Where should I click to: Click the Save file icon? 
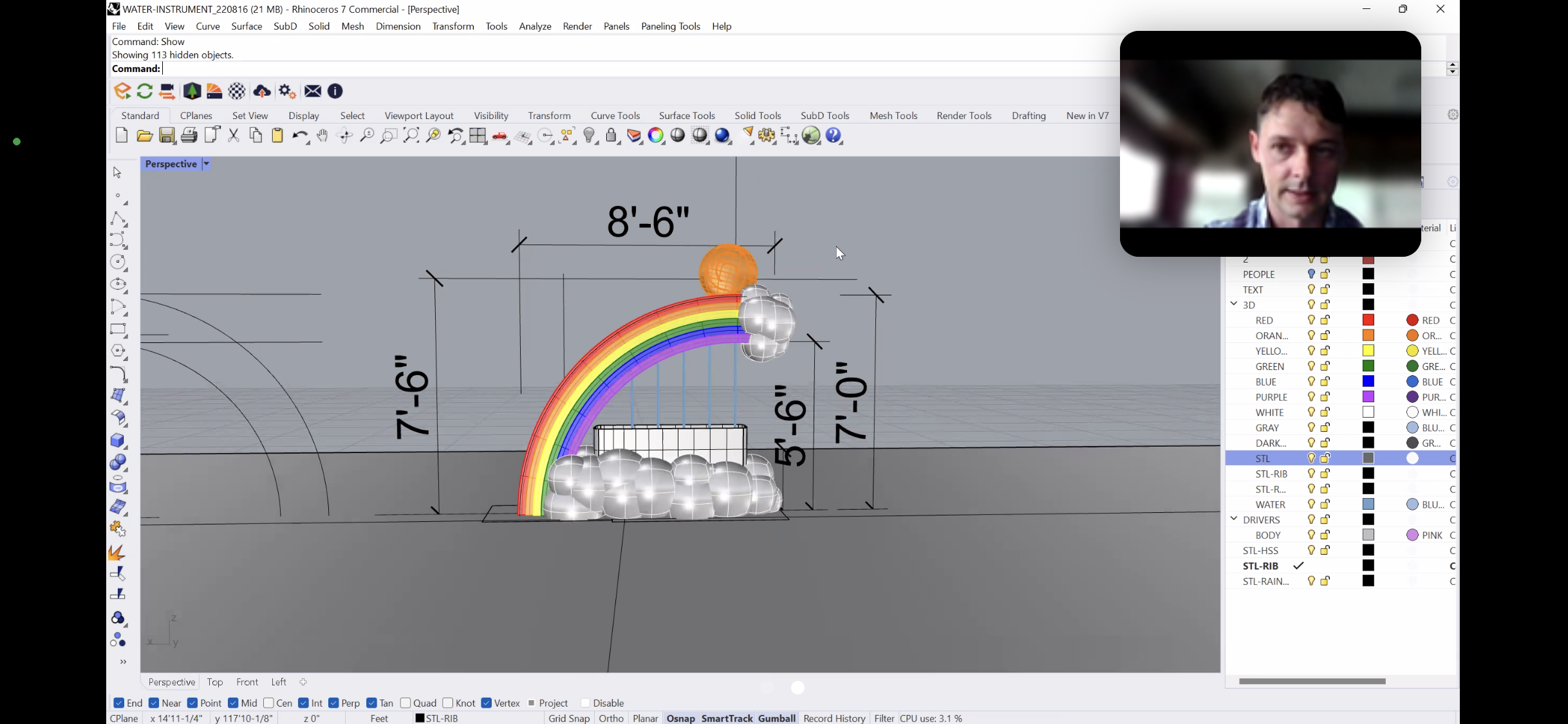[167, 136]
